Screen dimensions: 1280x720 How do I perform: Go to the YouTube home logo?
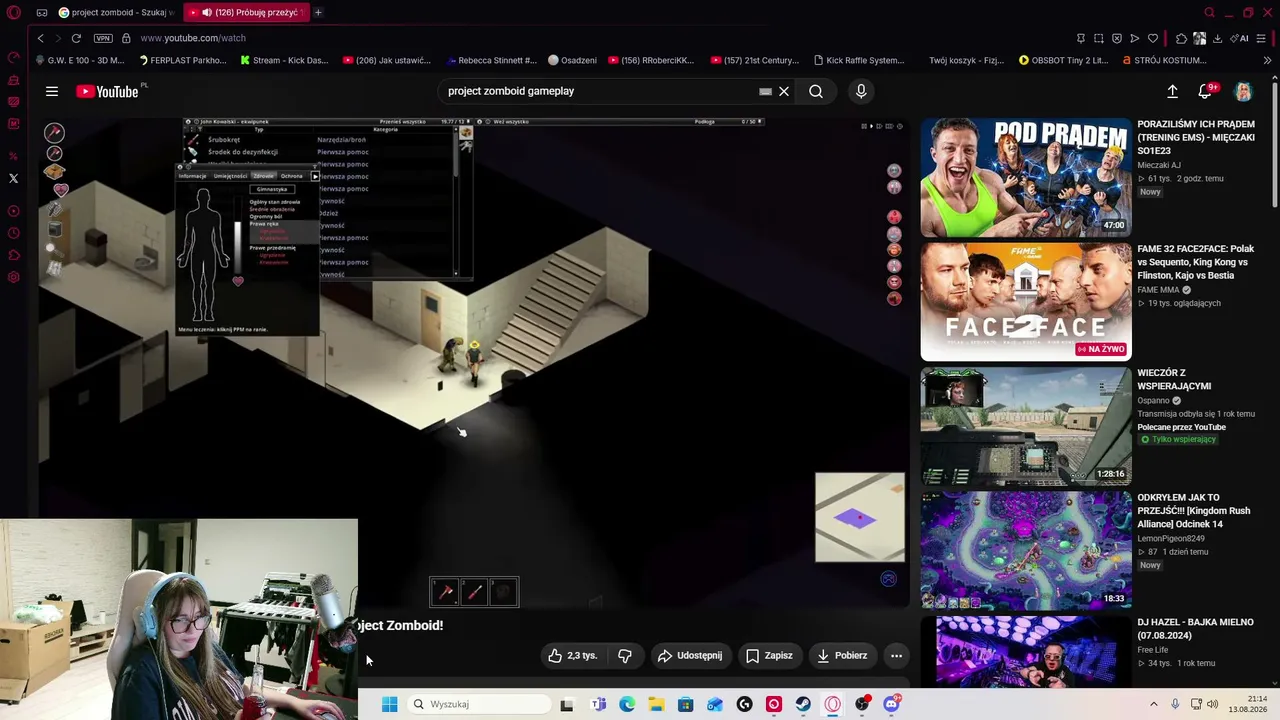(x=107, y=92)
